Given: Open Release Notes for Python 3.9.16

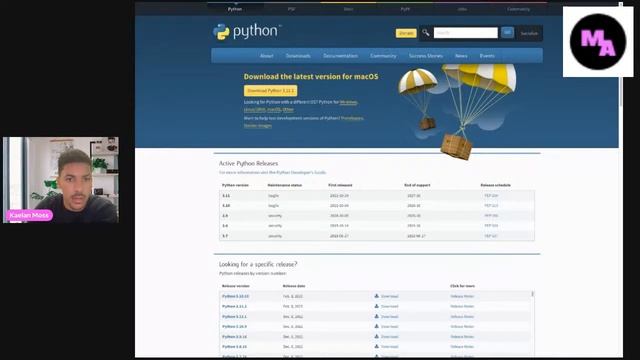Looking at the screenshot, I should click(462, 337).
